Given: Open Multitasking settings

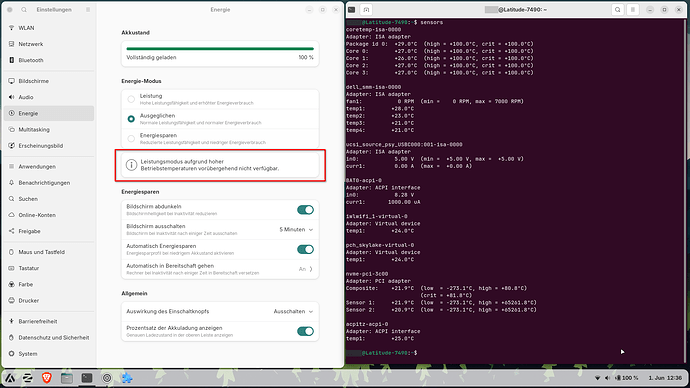Looking at the screenshot, I should [x=49, y=129].
